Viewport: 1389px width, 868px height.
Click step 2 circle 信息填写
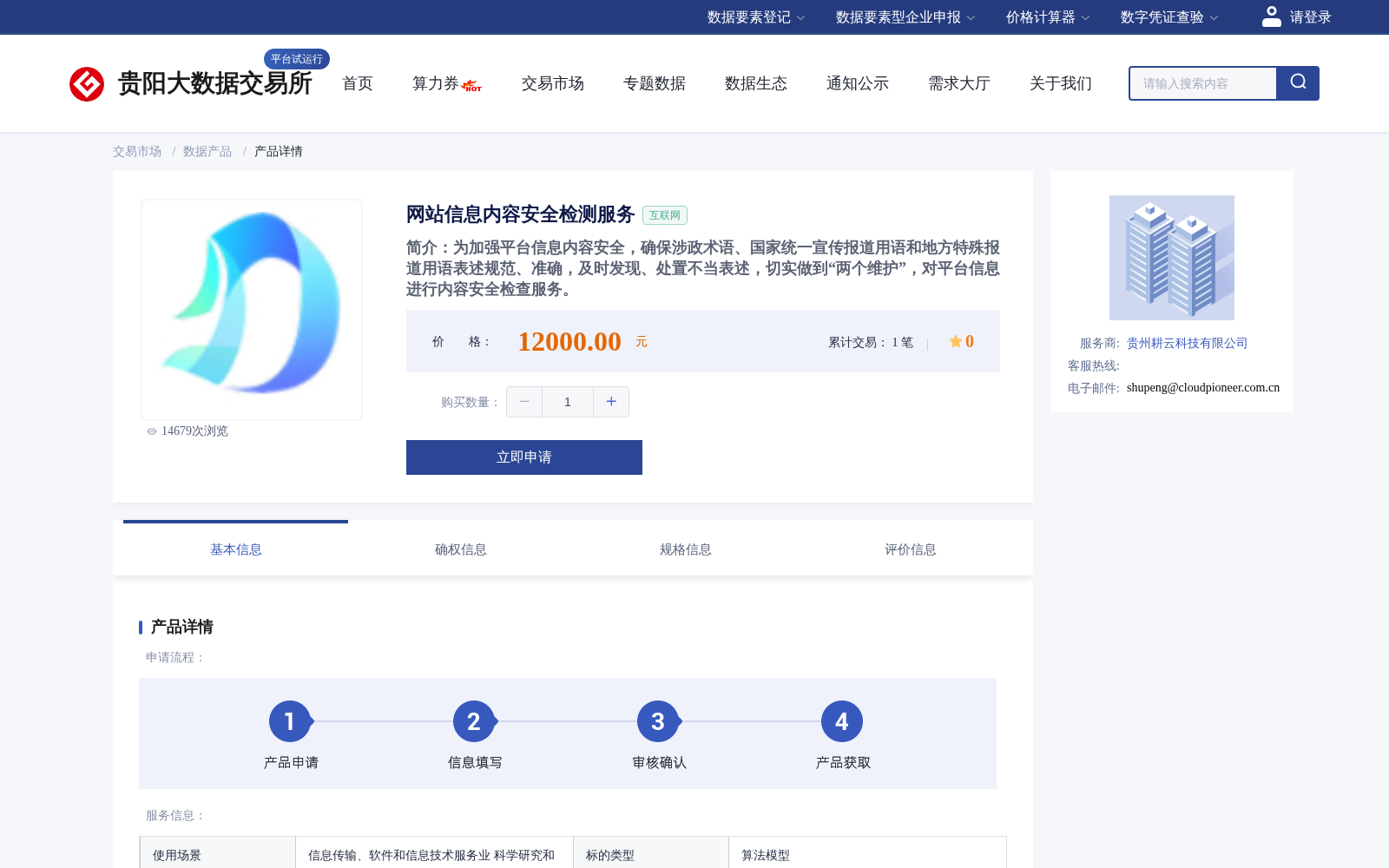[x=474, y=721]
